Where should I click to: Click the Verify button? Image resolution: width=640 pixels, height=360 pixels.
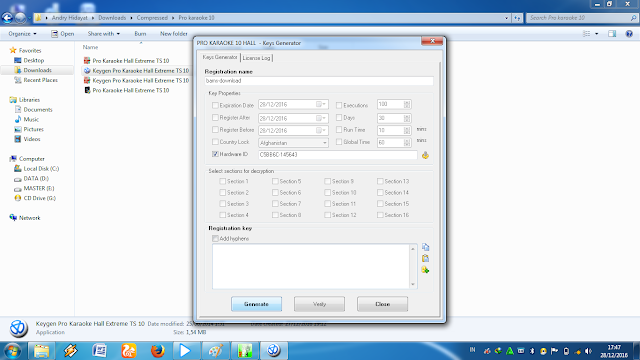pyautogui.click(x=319, y=304)
